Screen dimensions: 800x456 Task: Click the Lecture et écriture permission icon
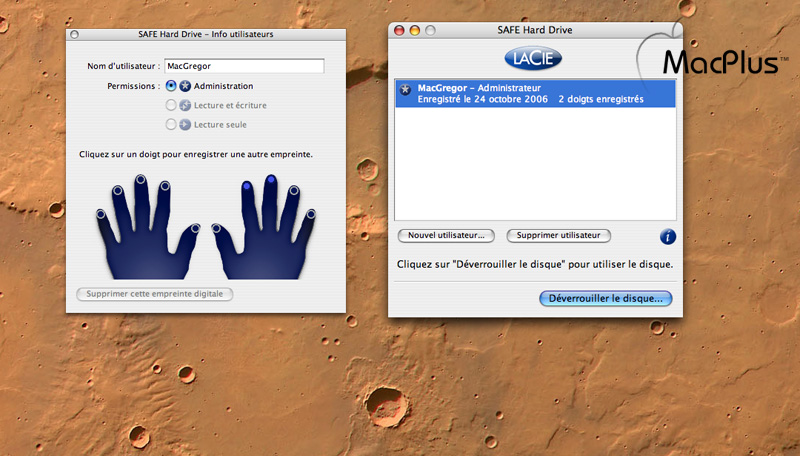[185, 105]
